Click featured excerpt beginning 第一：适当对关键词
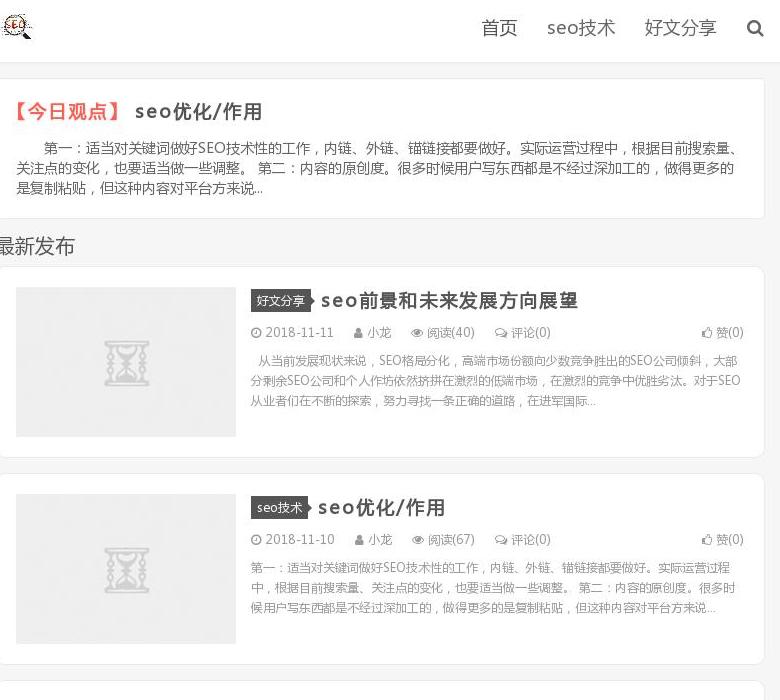Image resolution: width=780 pixels, height=700 pixels. click(x=377, y=168)
